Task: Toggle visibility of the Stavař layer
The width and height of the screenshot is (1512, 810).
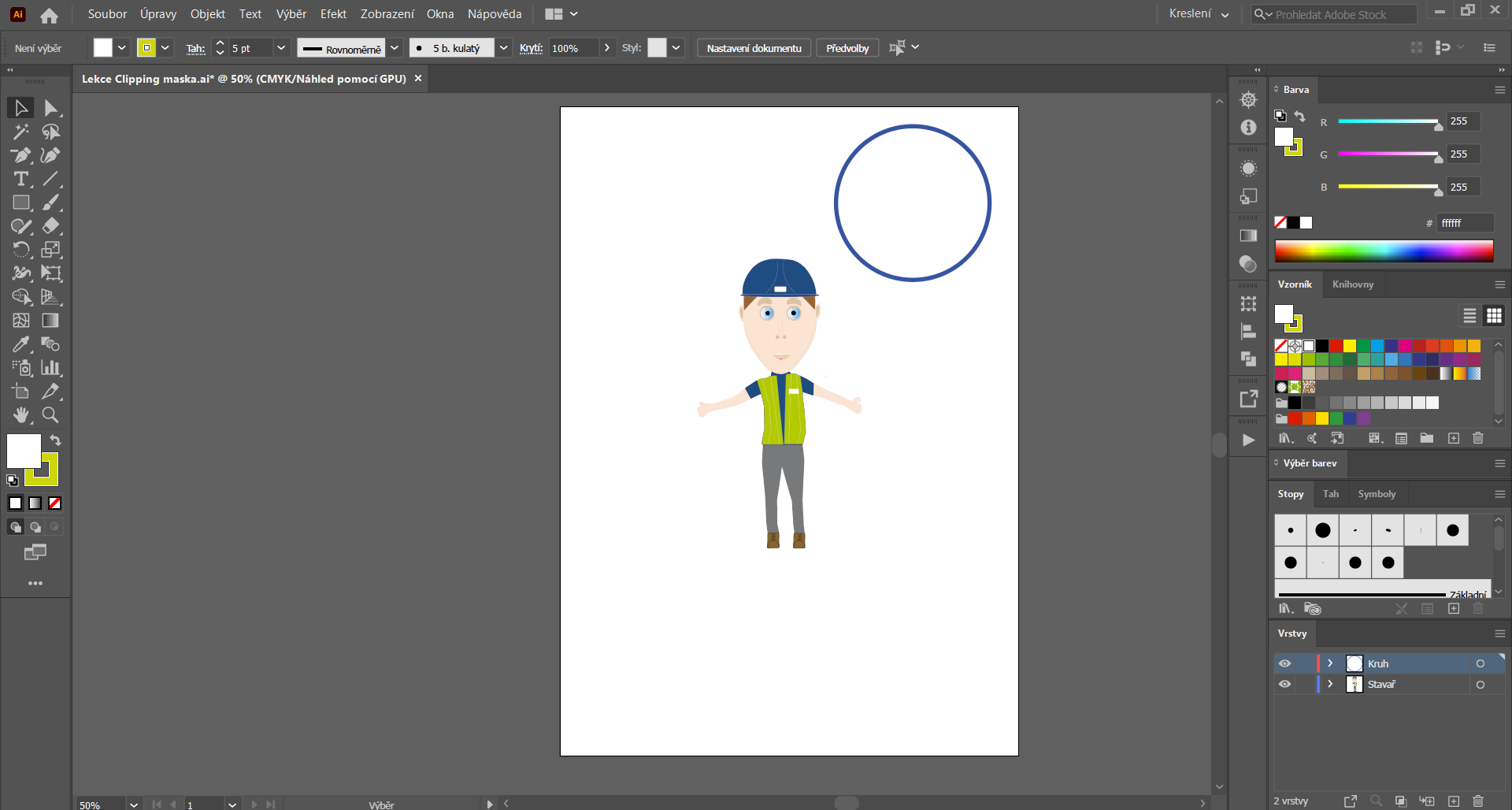Action: [x=1285, y=684]
